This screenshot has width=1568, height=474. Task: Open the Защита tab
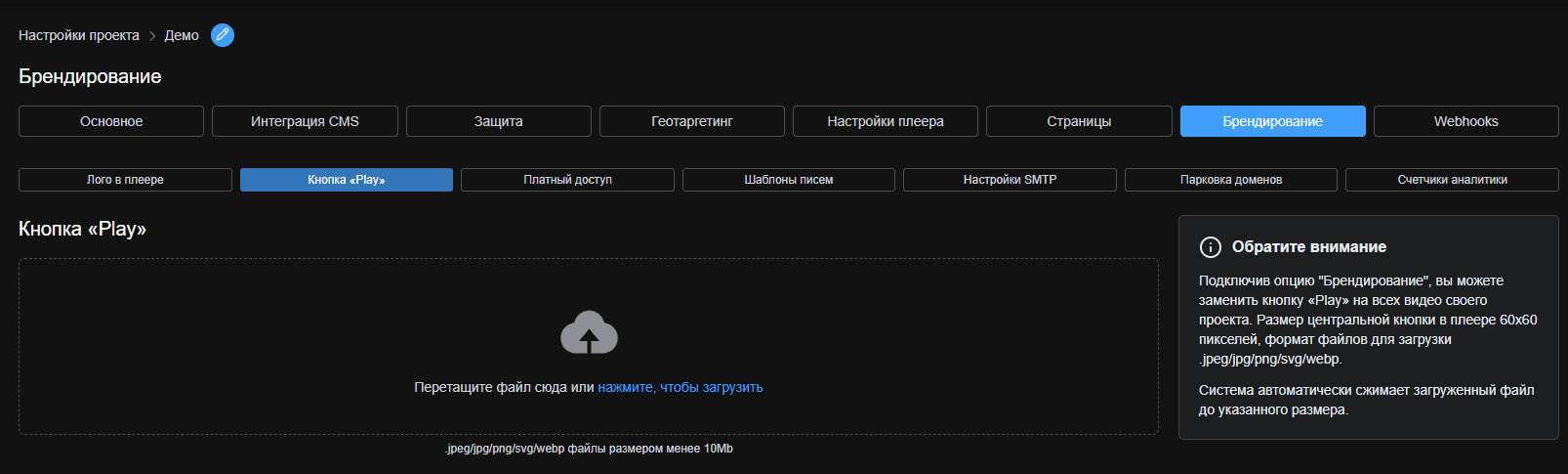tap(499, 121)
